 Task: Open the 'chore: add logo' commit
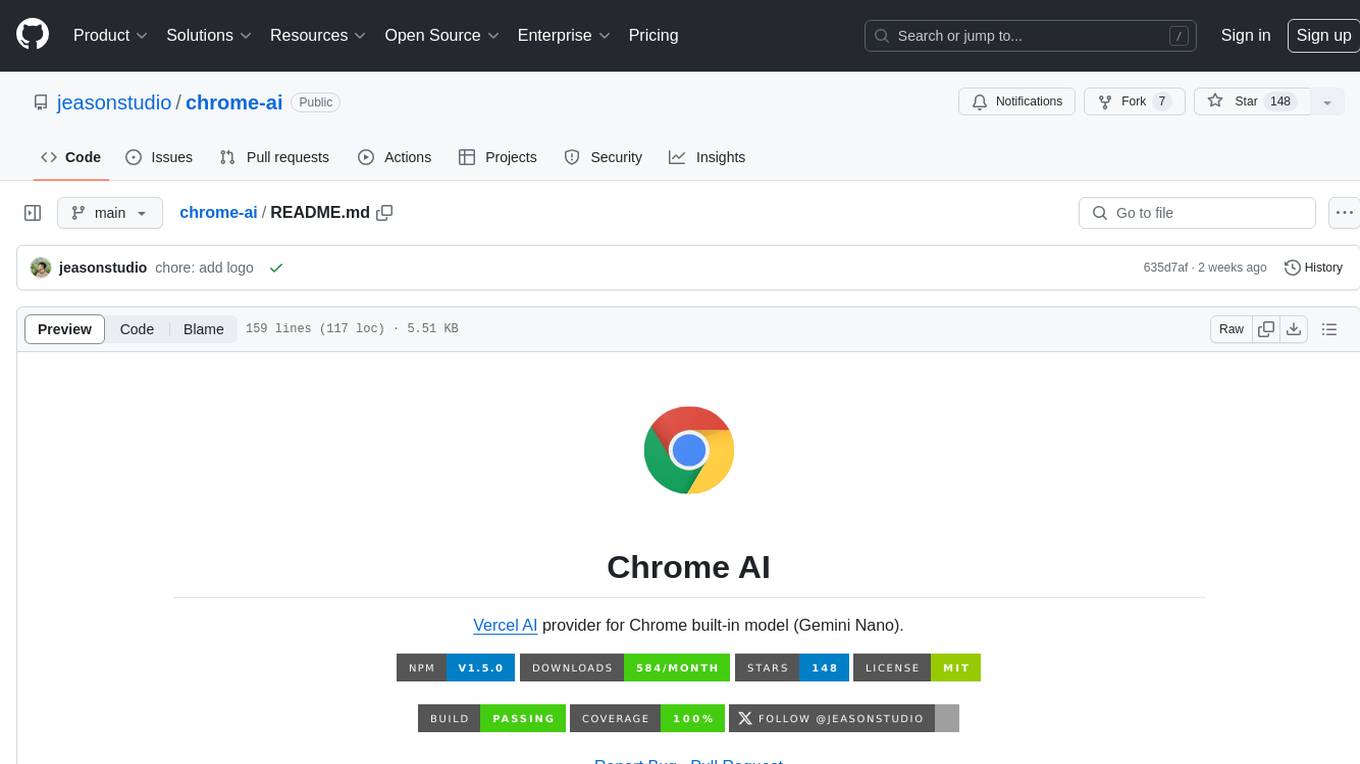204,268
